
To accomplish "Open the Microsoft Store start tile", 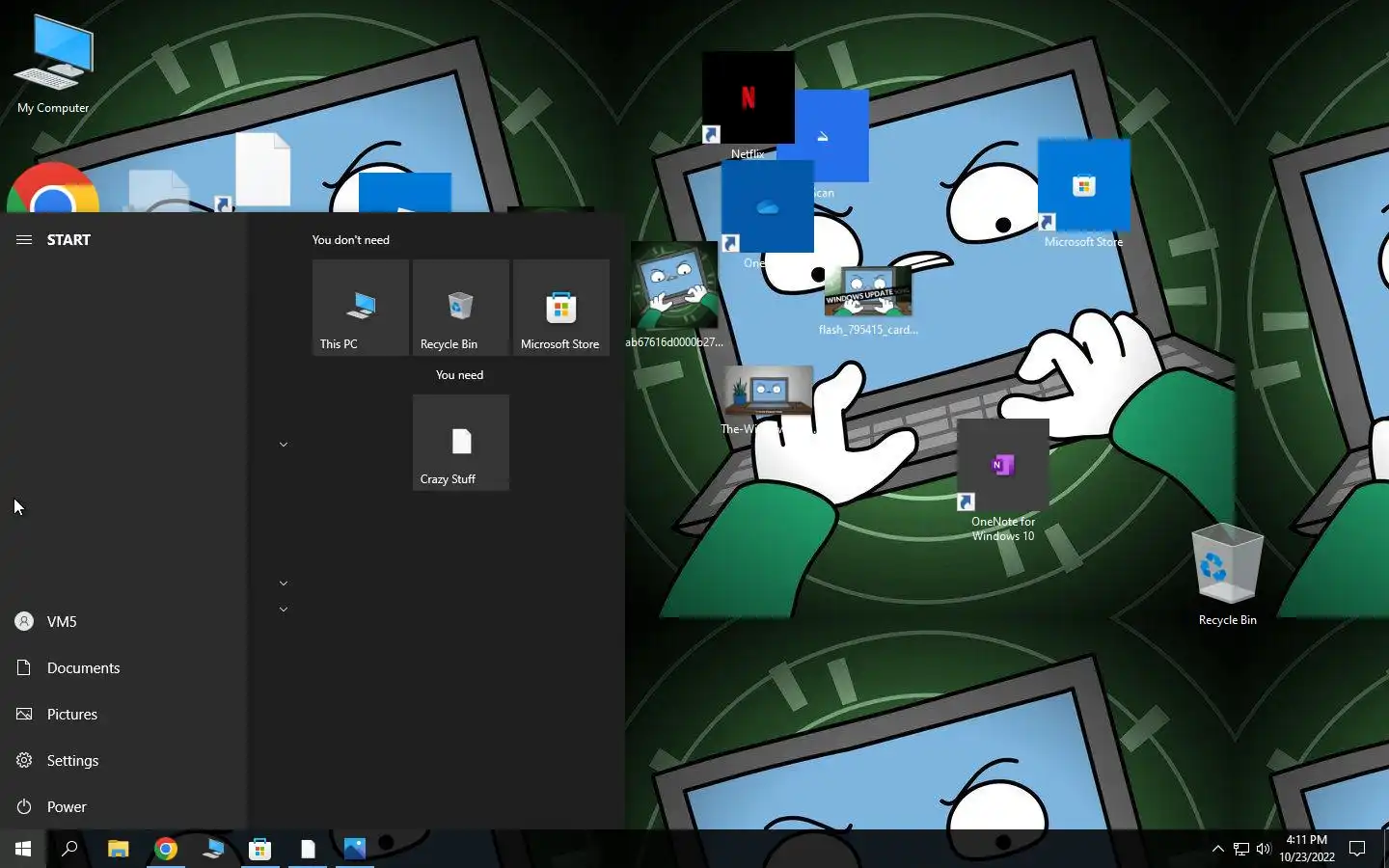I will (x=561, y=308).
